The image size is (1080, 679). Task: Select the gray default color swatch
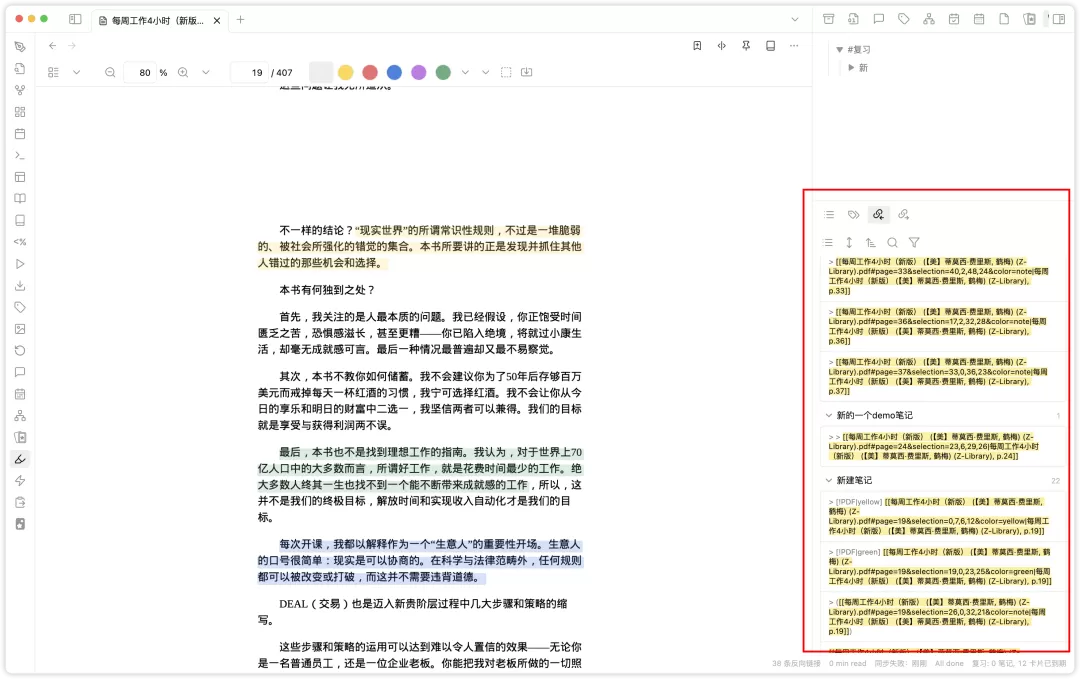tap(321, 72)
